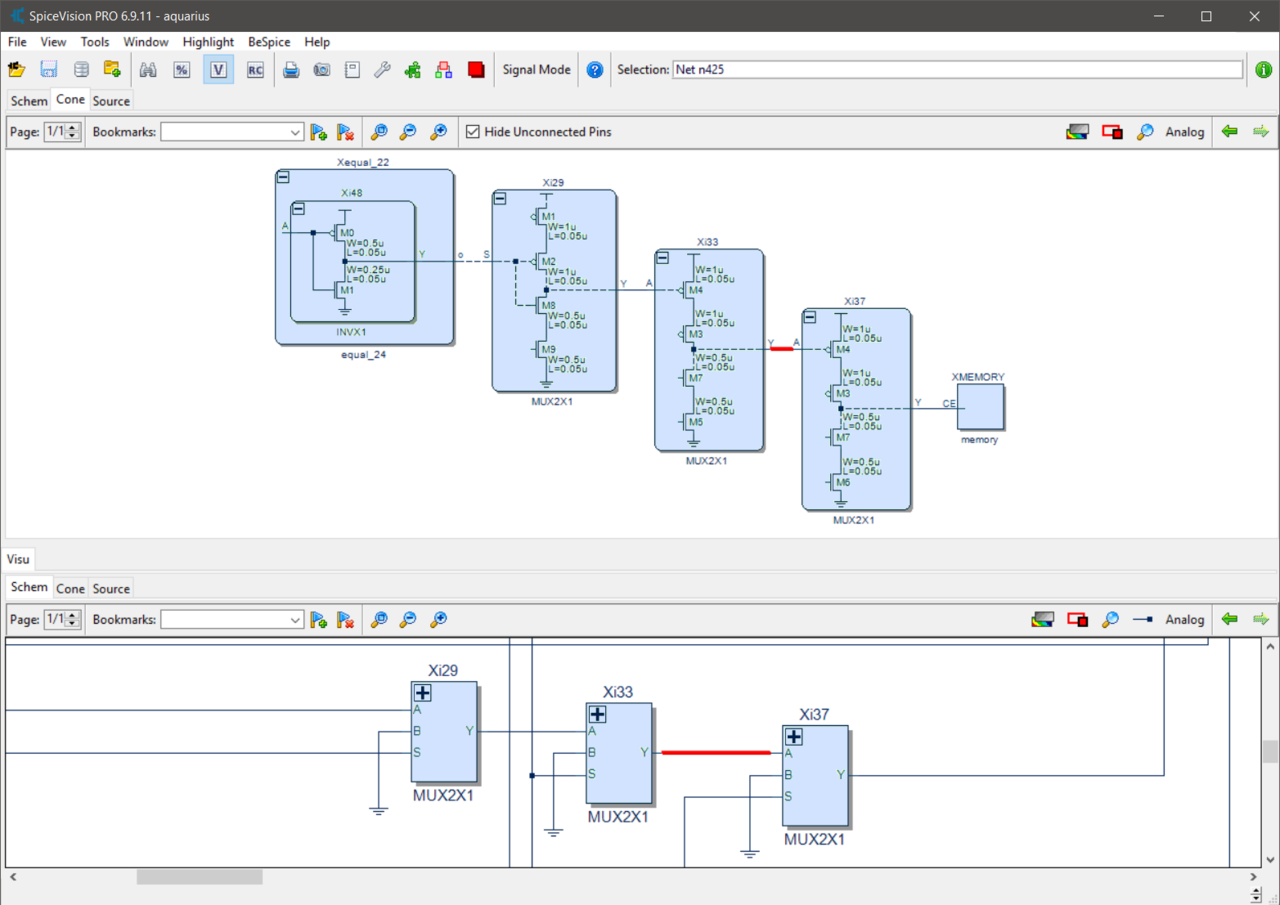Click the open file folder icon

pos(16,70)
